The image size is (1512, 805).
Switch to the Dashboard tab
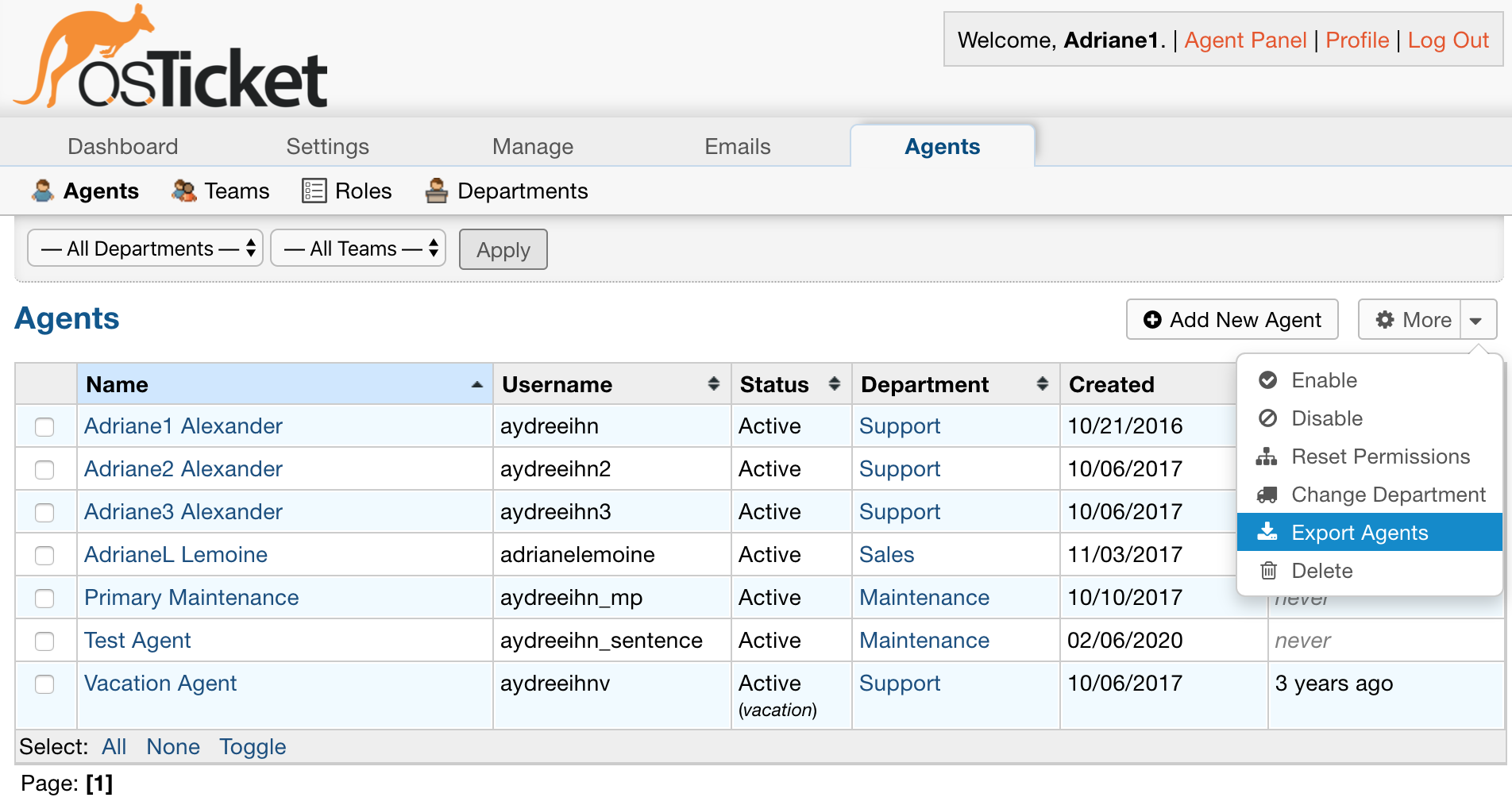click(x=122, y=147)
